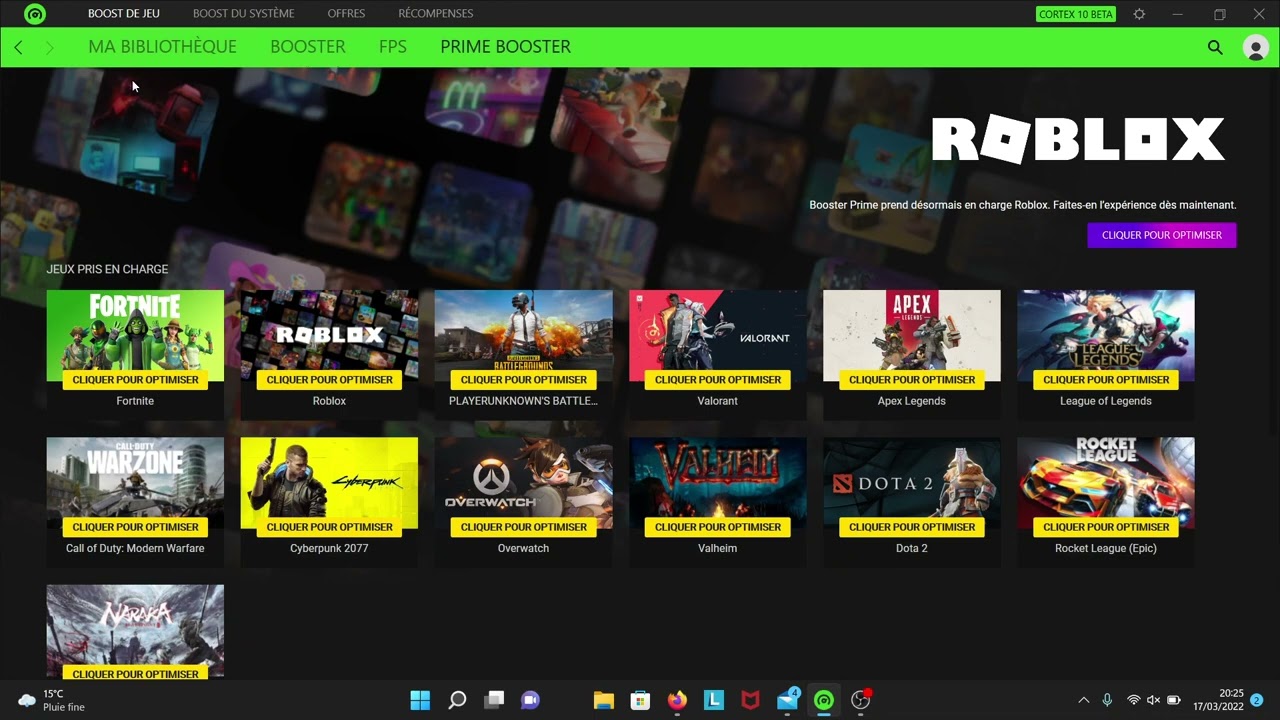The width and height of the screenshot is (1280, 720).
Task: Click optimiser button for Cyberpunk 2077
Action: point(329,527)
